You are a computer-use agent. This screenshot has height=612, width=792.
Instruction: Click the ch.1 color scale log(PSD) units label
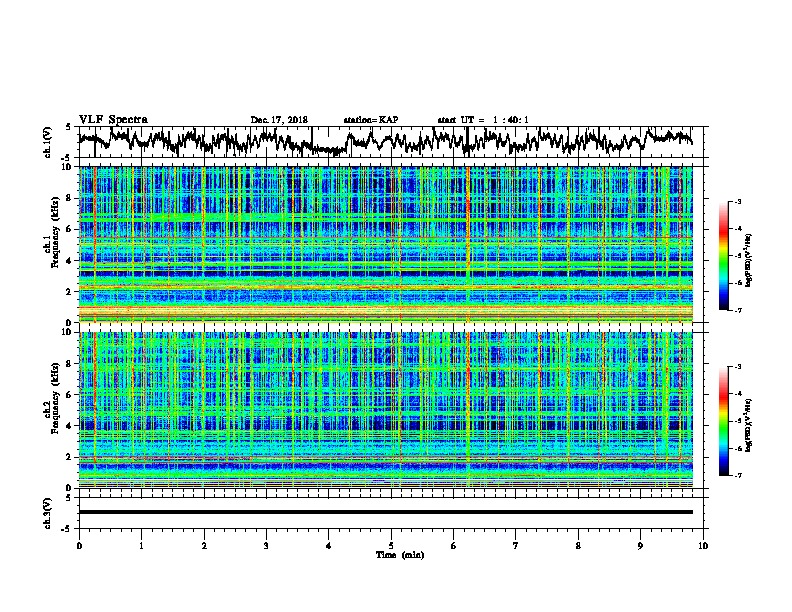click(749, 260)
